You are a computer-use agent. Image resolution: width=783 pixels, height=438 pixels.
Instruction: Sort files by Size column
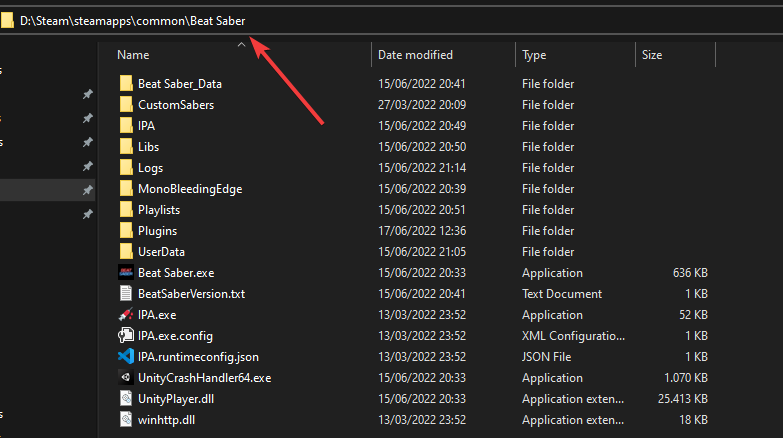tap(652, 55)
